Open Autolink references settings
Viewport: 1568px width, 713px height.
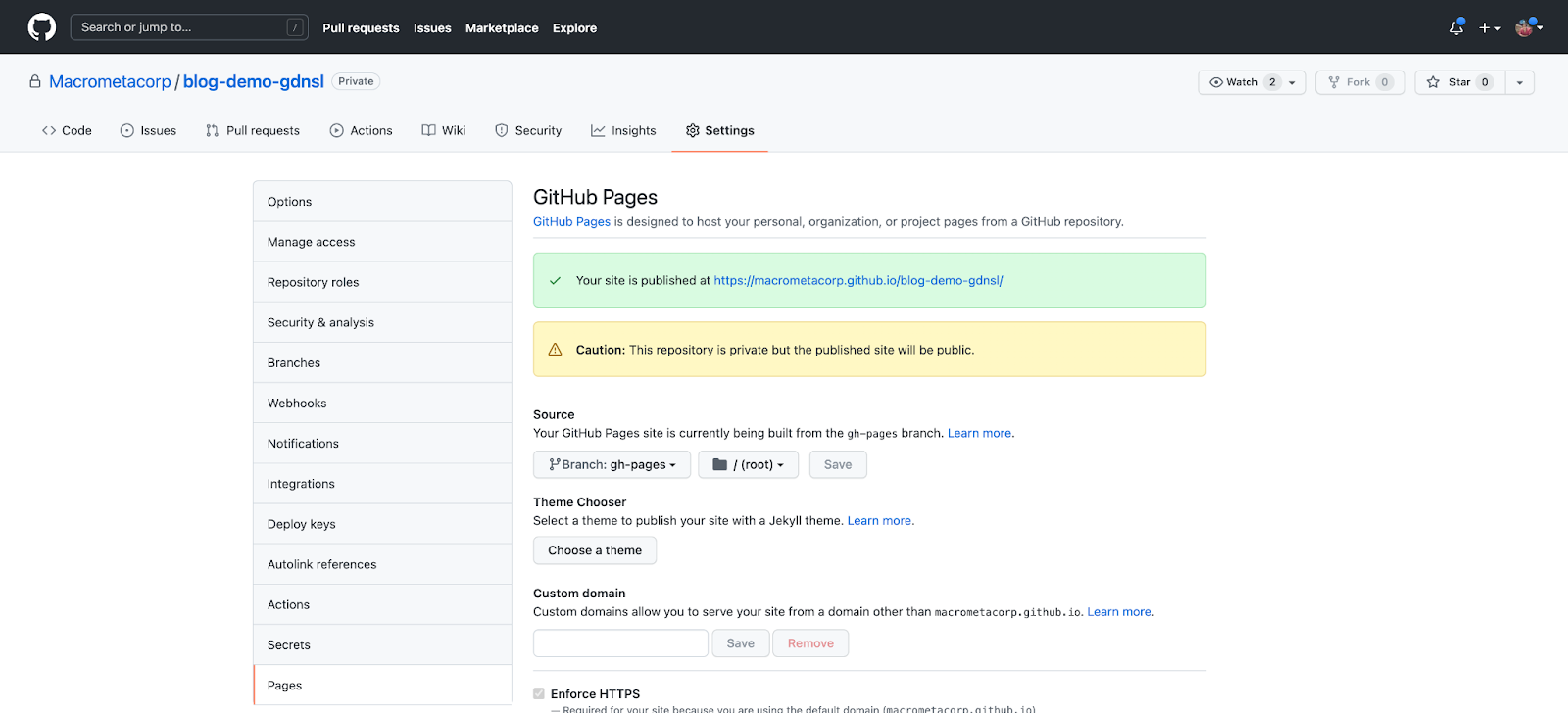(382, 564)
